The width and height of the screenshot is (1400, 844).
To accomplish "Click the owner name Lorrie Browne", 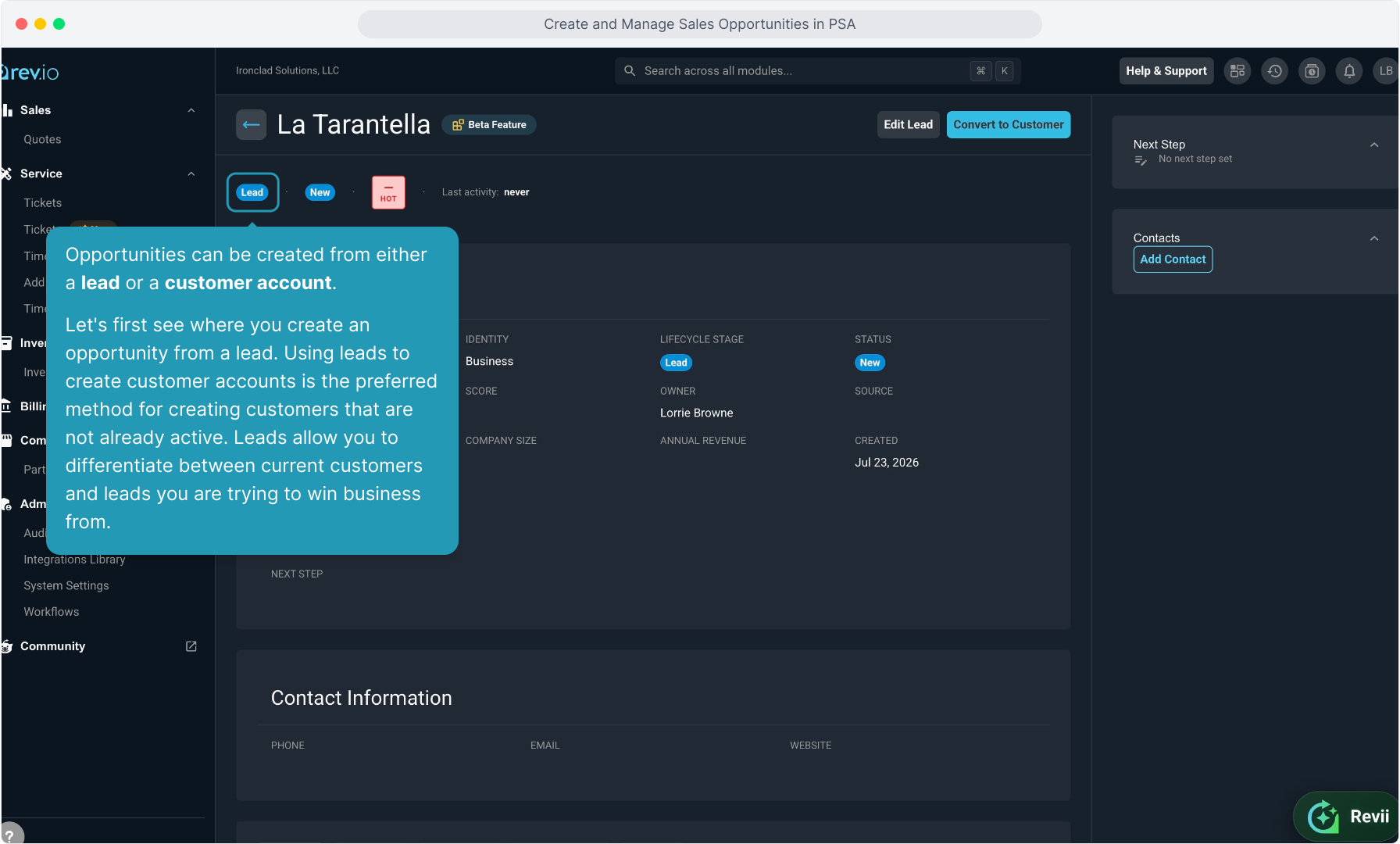I will 697,413.
